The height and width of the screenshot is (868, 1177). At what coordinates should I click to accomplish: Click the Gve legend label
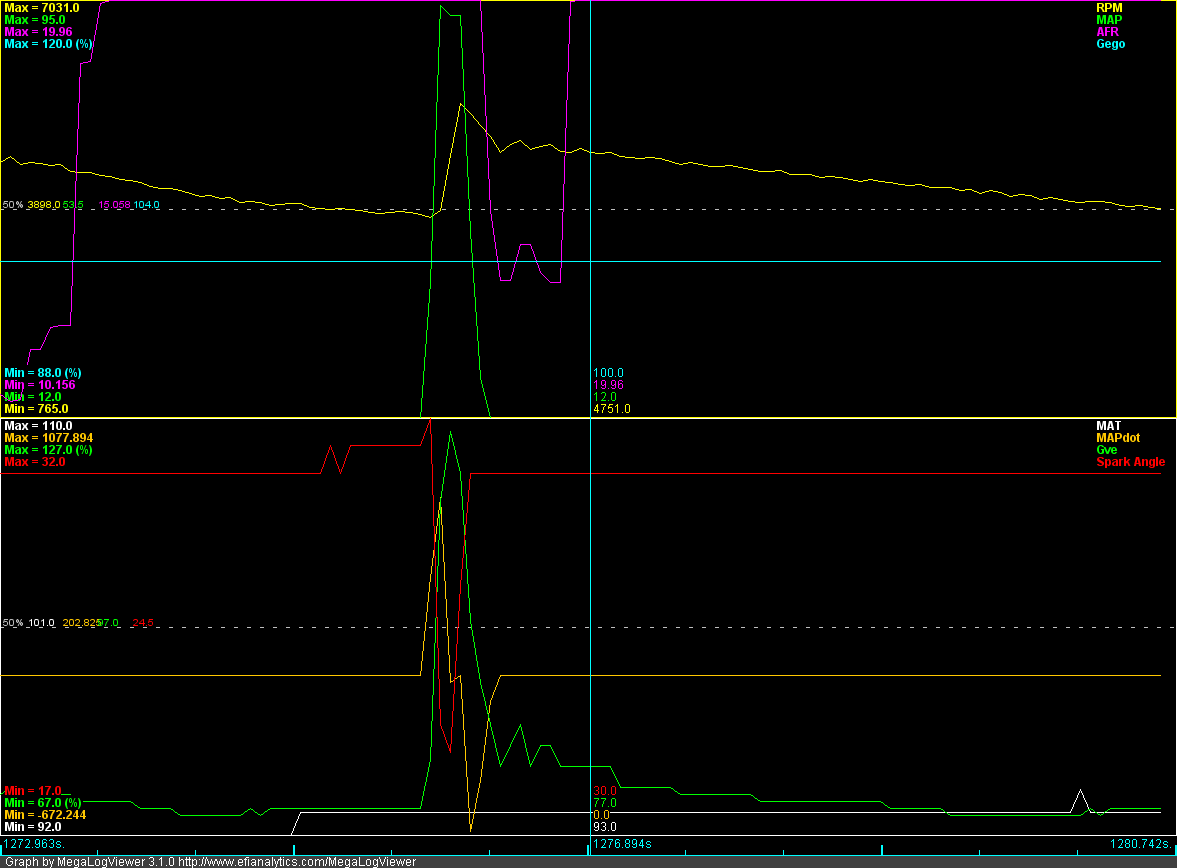[x=1106, y=451]
